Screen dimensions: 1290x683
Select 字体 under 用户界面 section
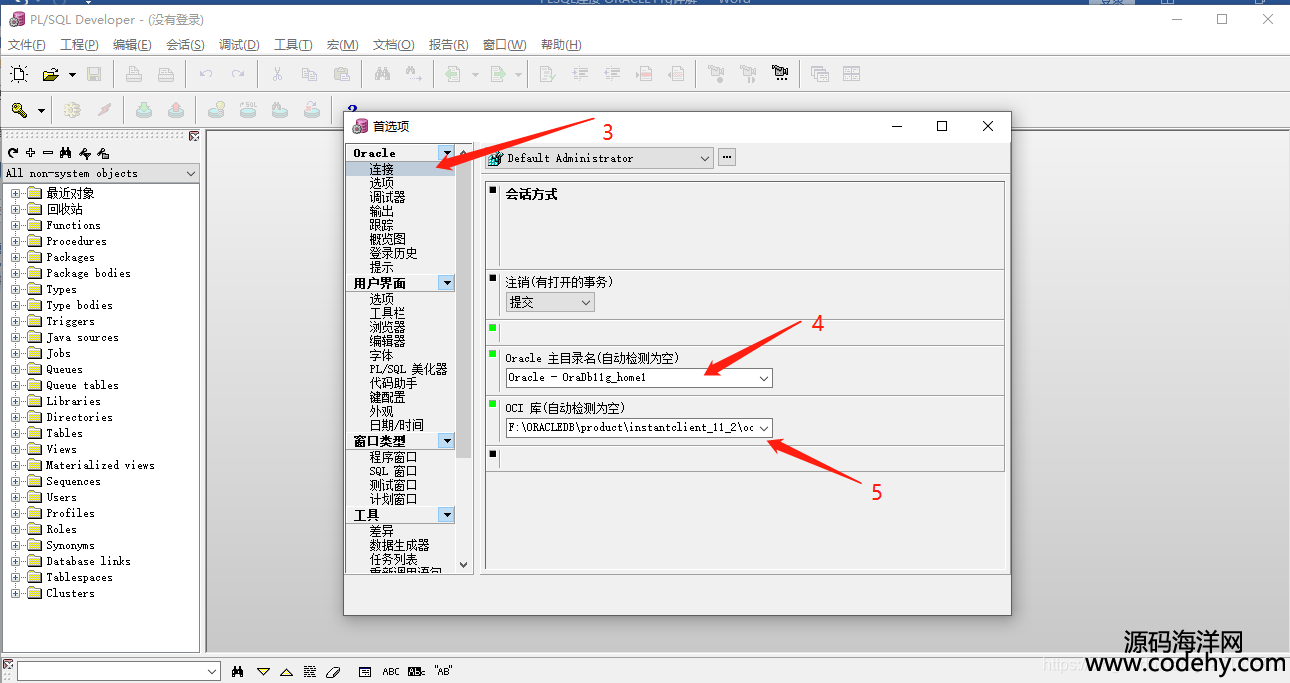click(381, 355)
